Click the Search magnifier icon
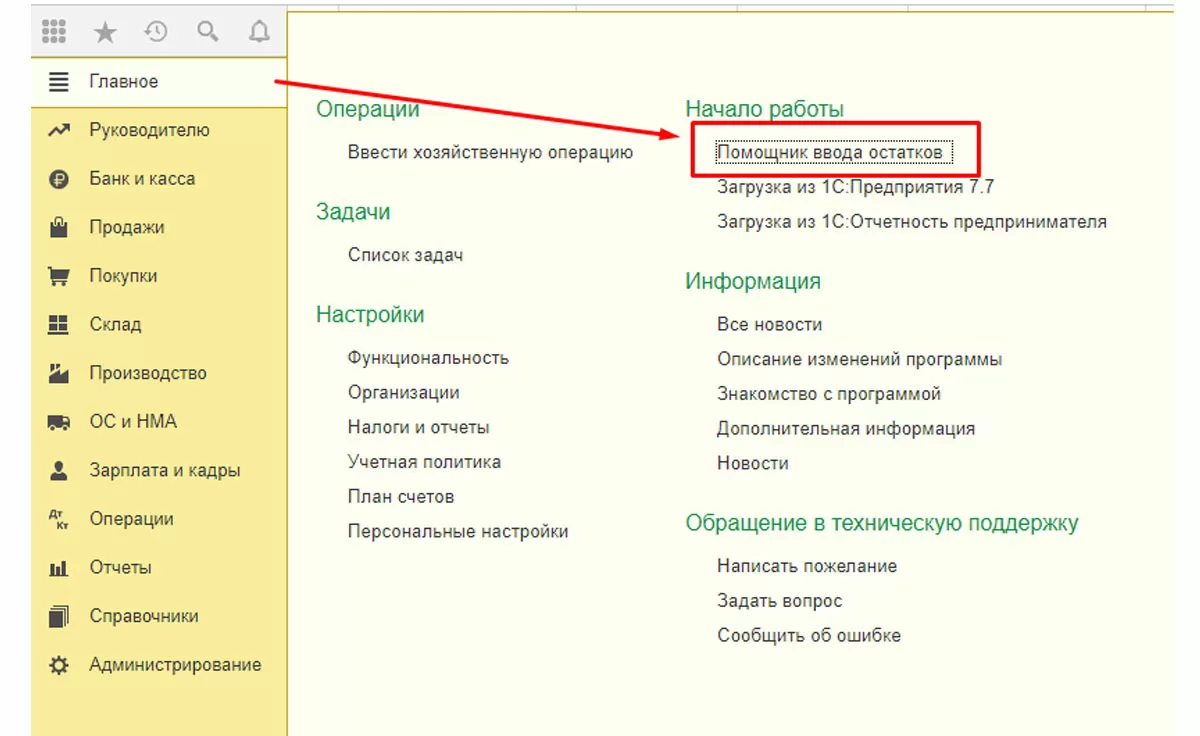 [207, 32]
